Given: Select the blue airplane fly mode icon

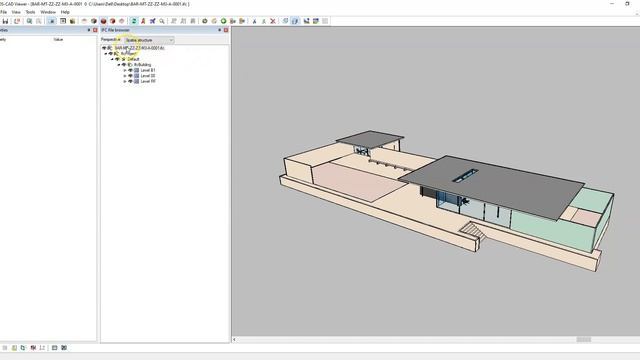Looking at the screenshot, I should [x=152, y=21].
